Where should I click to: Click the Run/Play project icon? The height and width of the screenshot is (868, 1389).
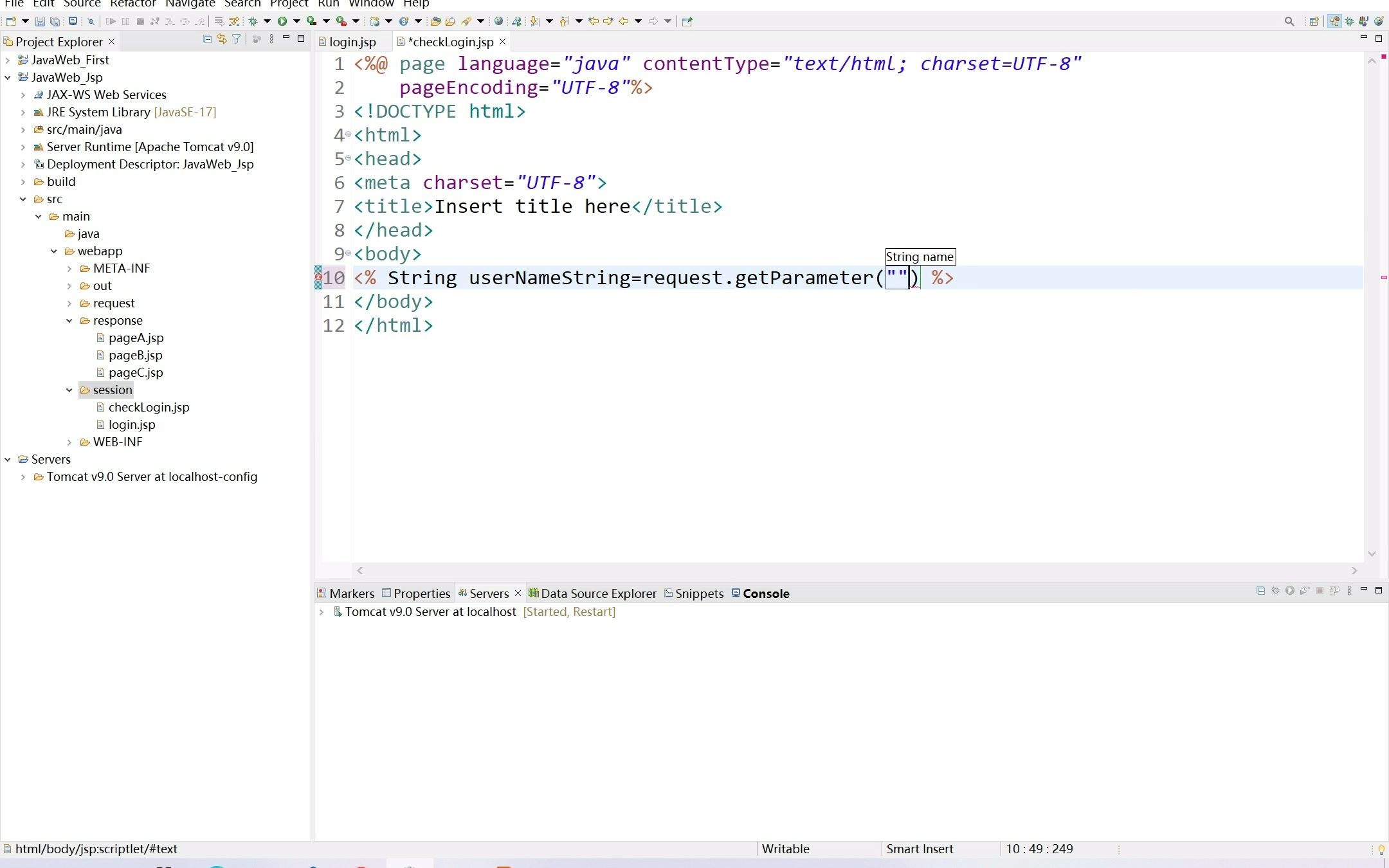285,21
